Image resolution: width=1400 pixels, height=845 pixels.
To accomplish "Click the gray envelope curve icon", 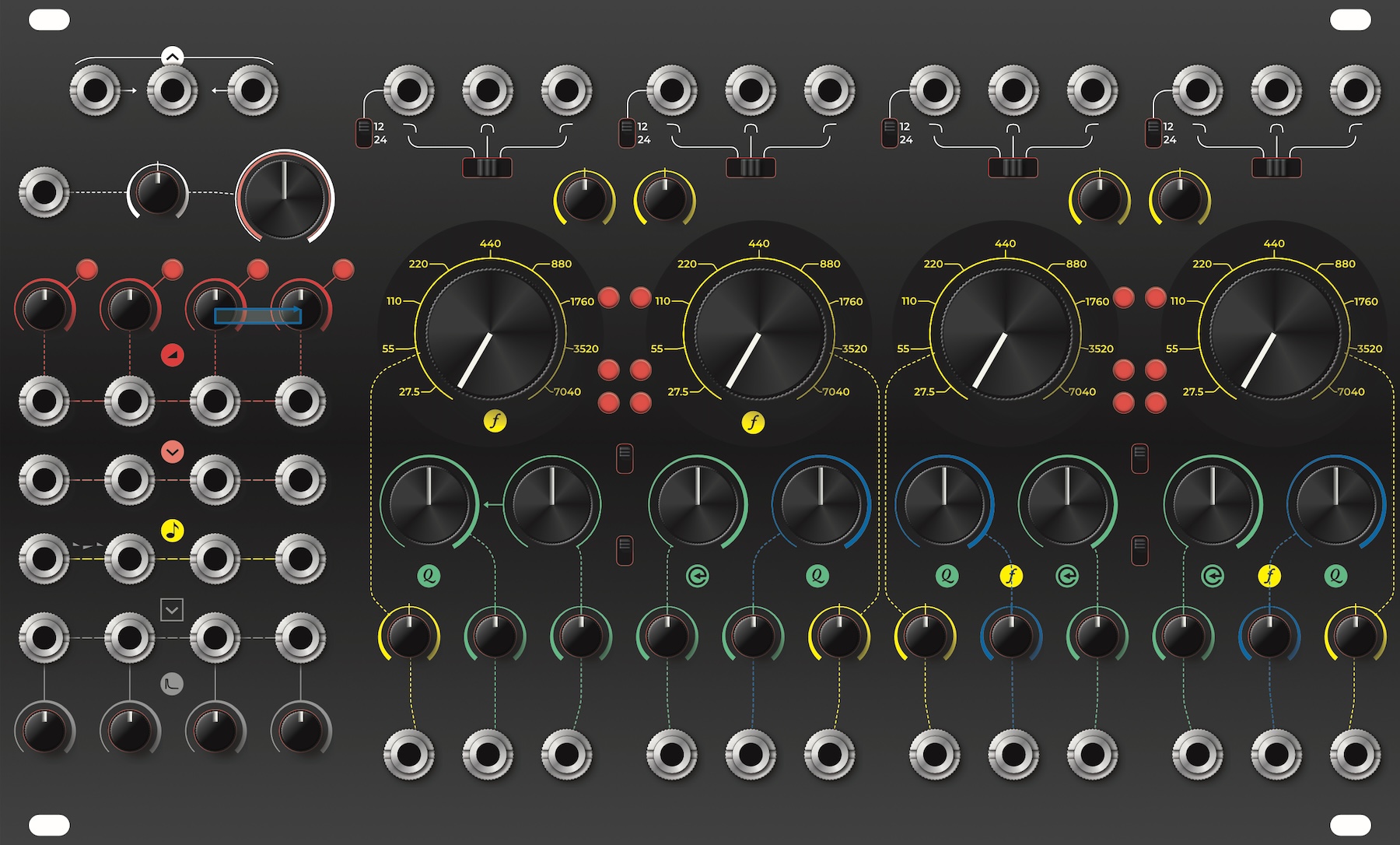I will (172, 684).
